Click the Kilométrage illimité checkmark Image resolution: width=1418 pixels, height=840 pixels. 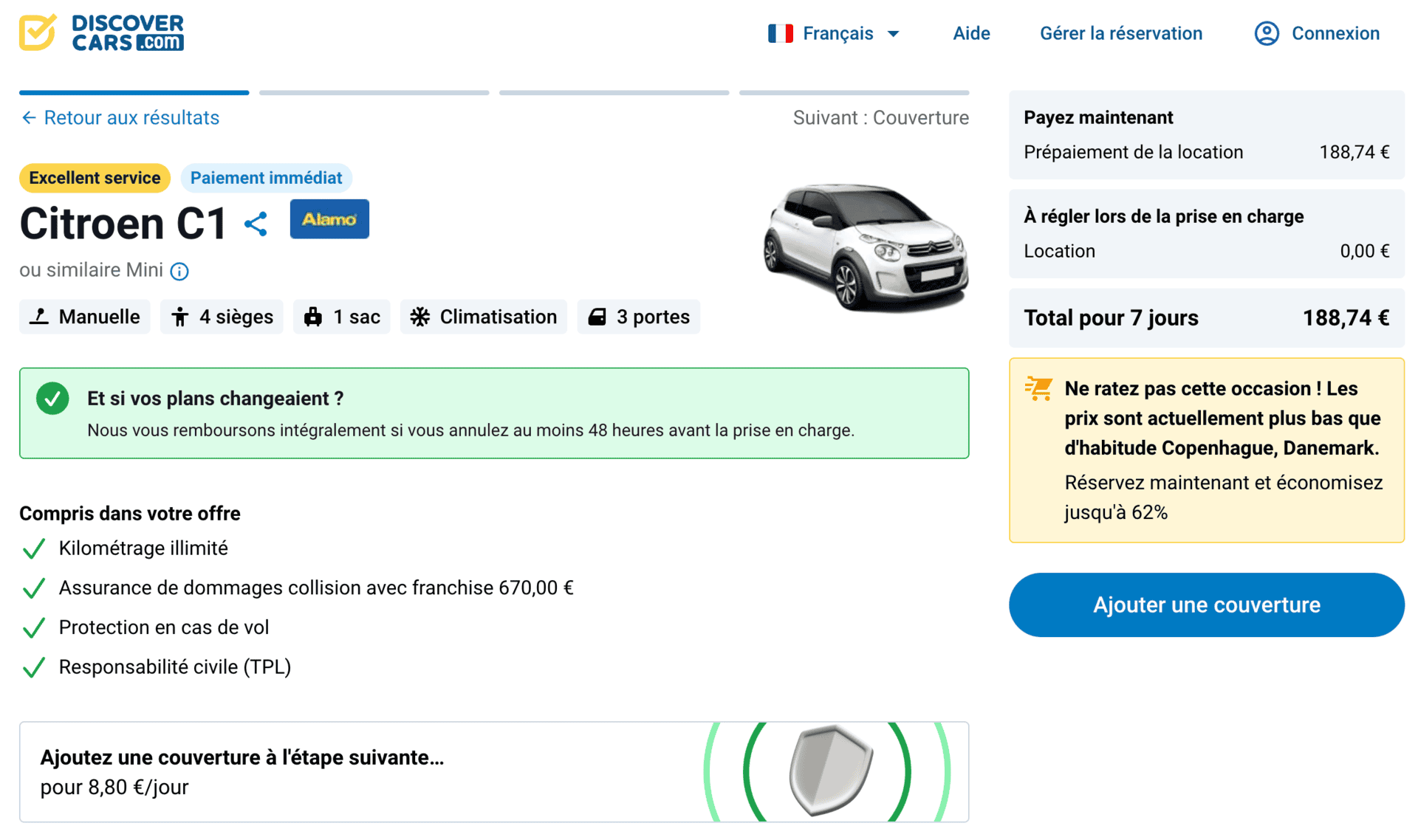(x=33, y=549)
